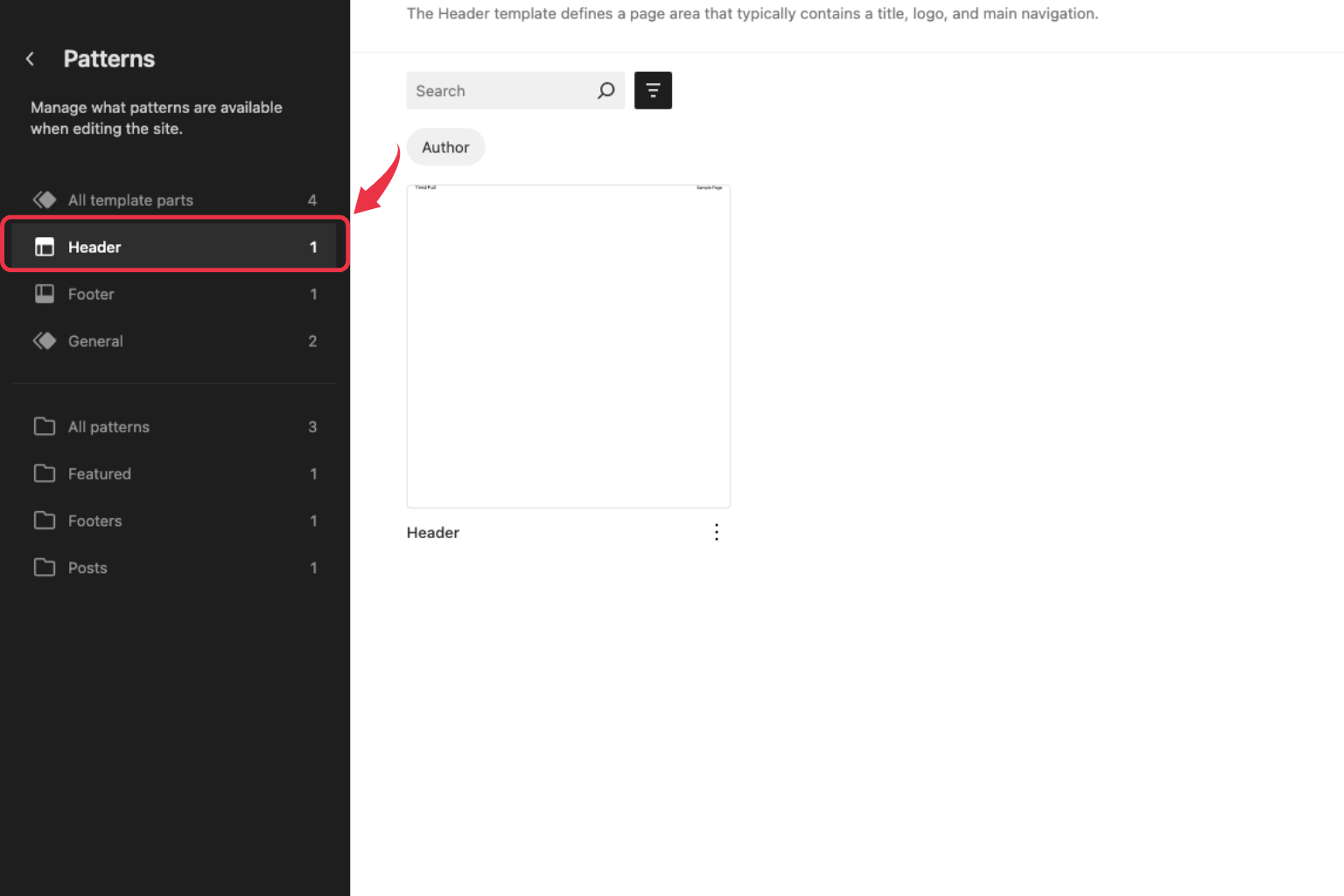Click the All patterns folder icon

coord(45,427)
